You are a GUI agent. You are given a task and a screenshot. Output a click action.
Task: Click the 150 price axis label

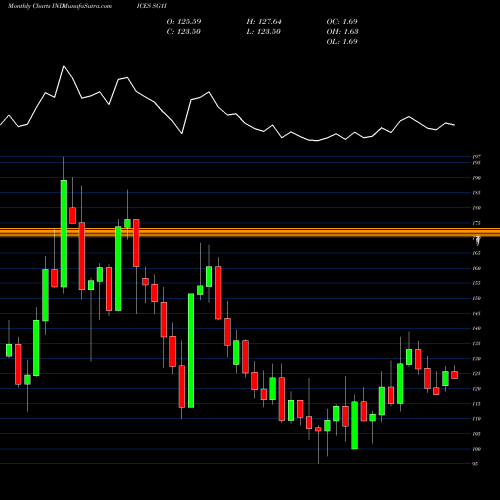click(x=477, y=298)
